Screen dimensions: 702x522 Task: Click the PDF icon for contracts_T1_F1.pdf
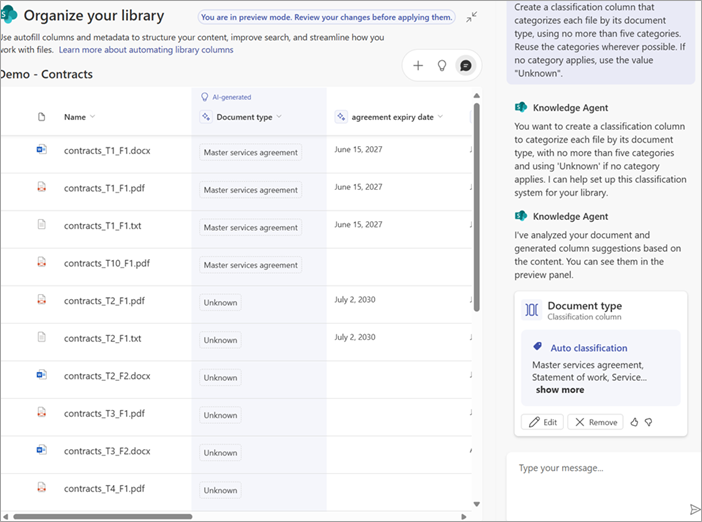tap(42, 187)
